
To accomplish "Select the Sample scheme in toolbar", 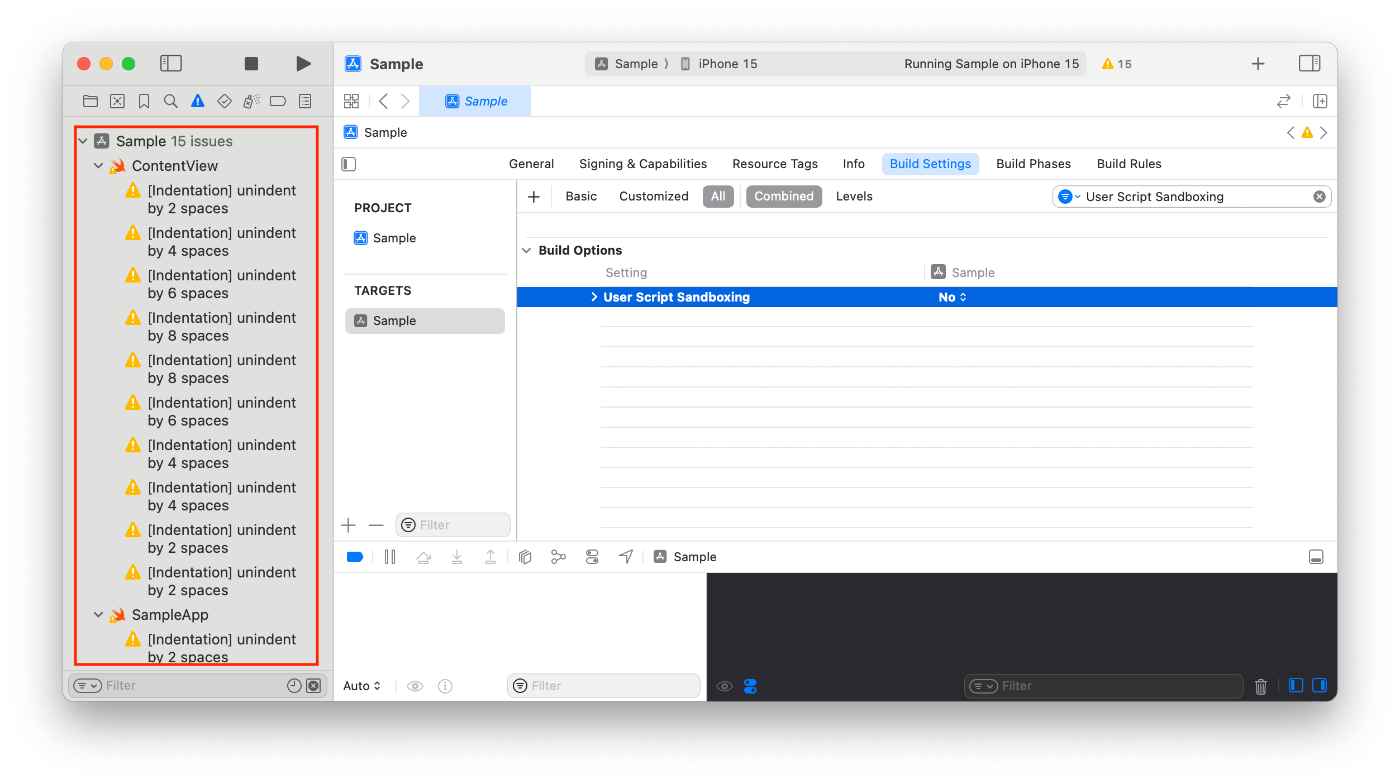I will (627, 64).
